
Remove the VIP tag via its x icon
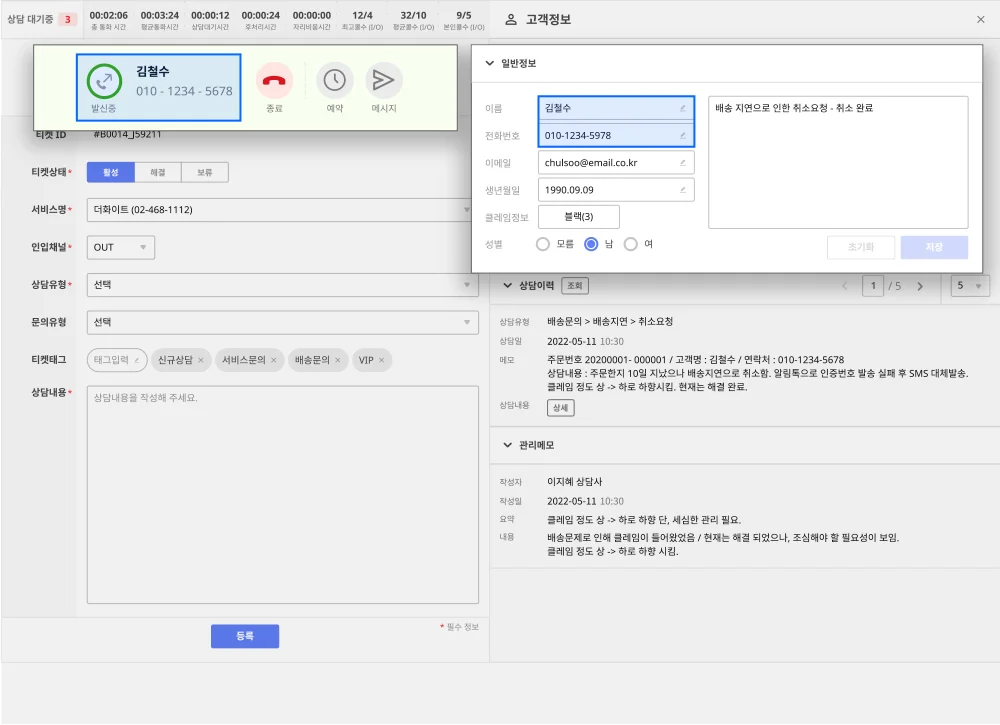[381, 361]
